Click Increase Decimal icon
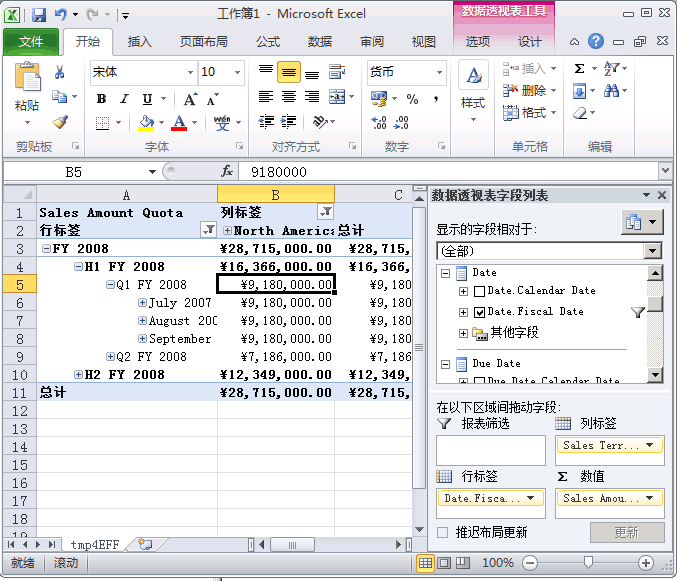 click(x=379, y=123)
